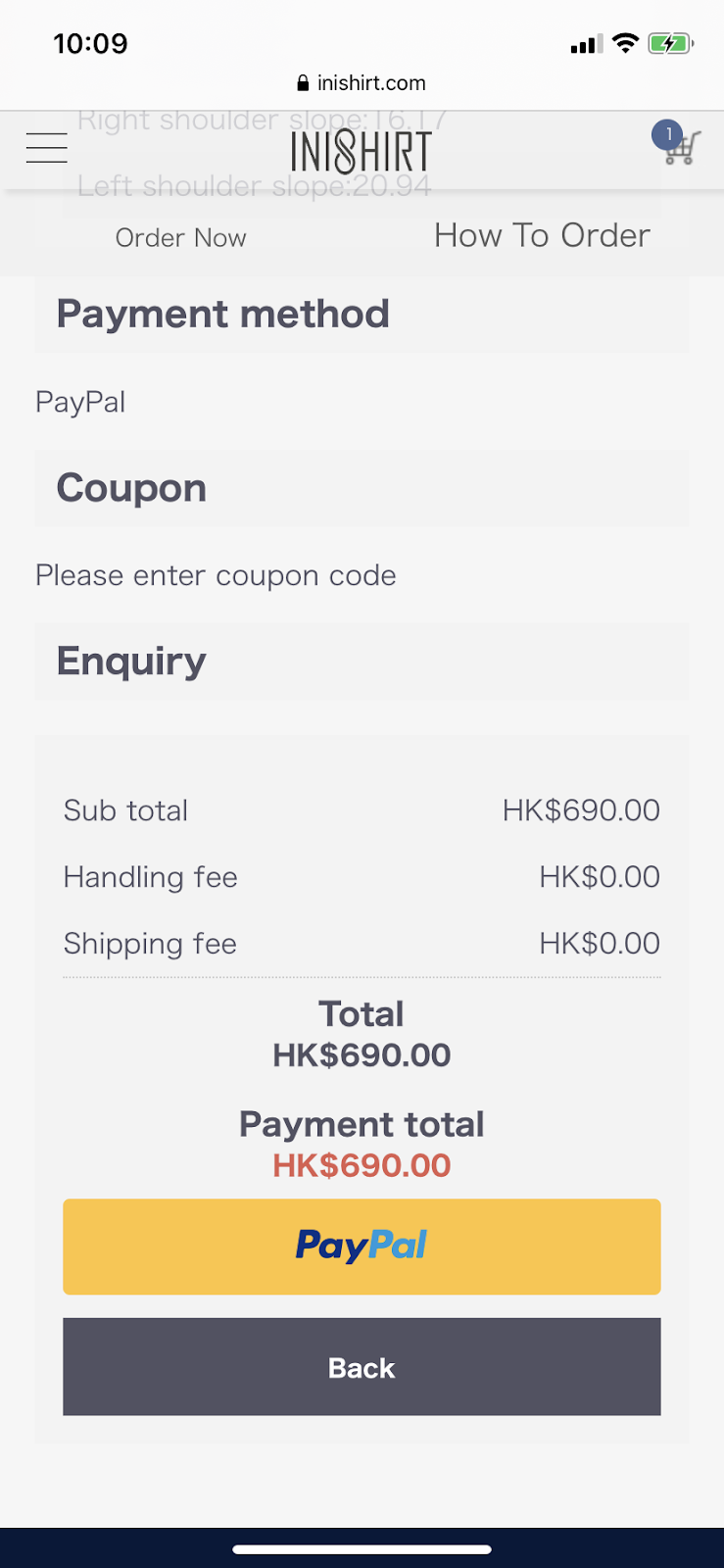
Task: Tap the cellular signal bars icon
Action: (587, 44)
